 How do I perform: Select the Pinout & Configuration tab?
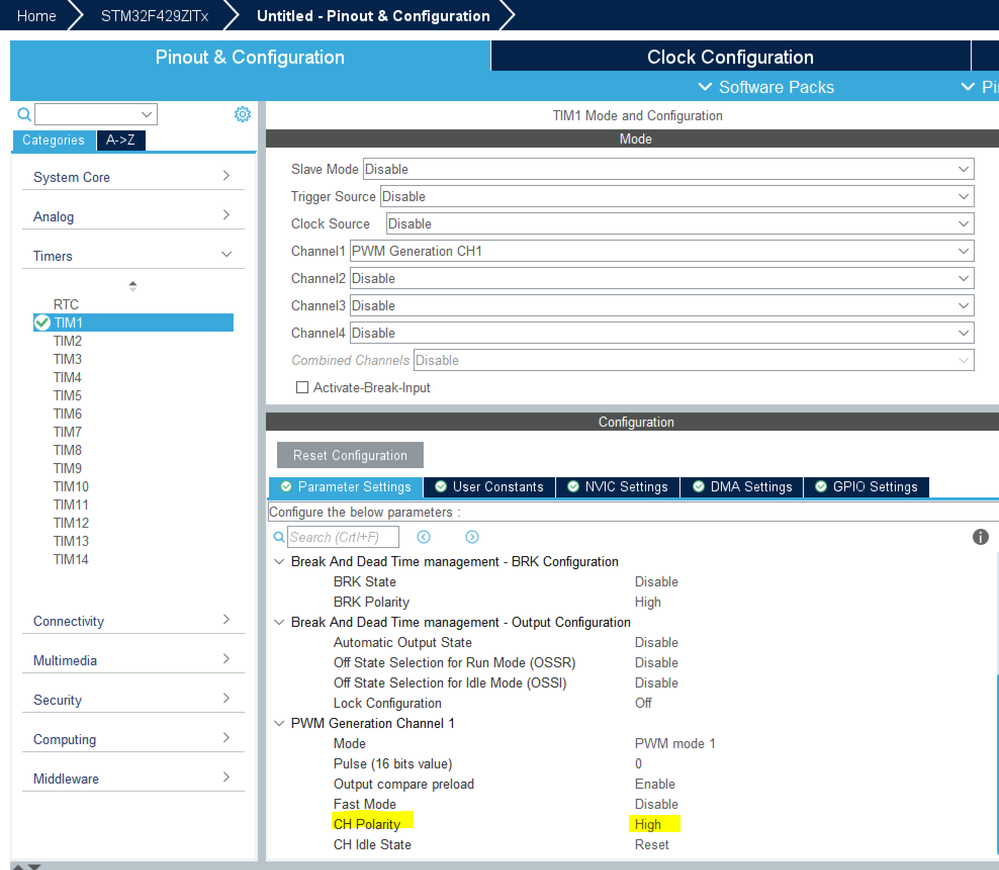coord(250,57)
